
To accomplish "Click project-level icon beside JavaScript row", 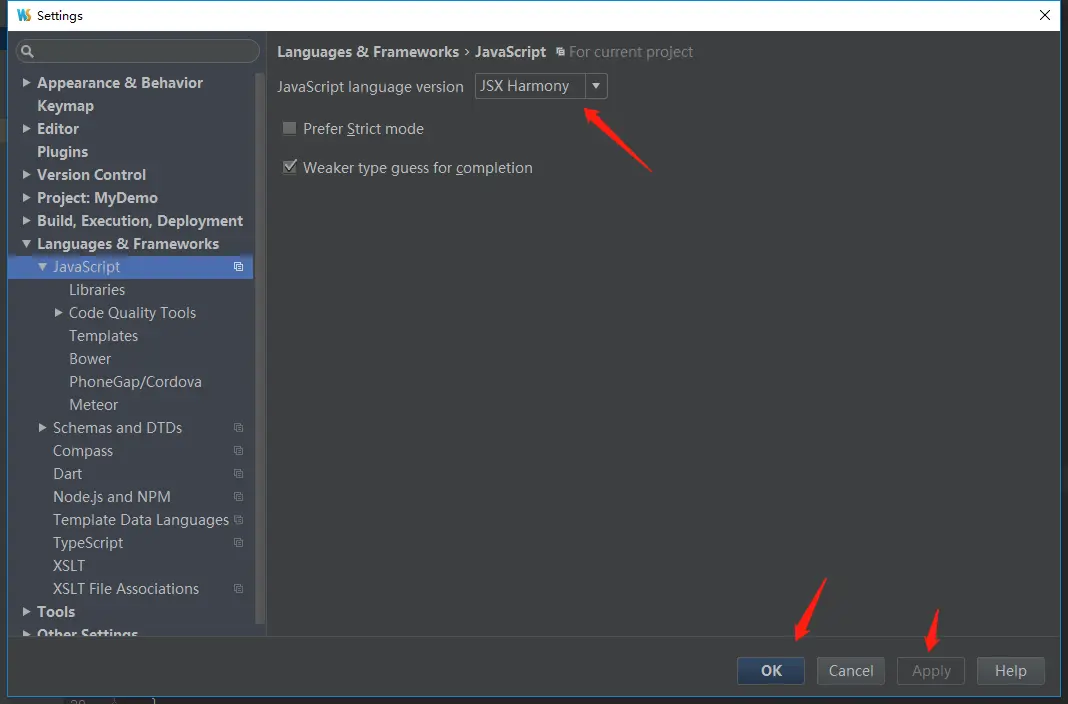I will pyautogui.click(x=238, y=267).
